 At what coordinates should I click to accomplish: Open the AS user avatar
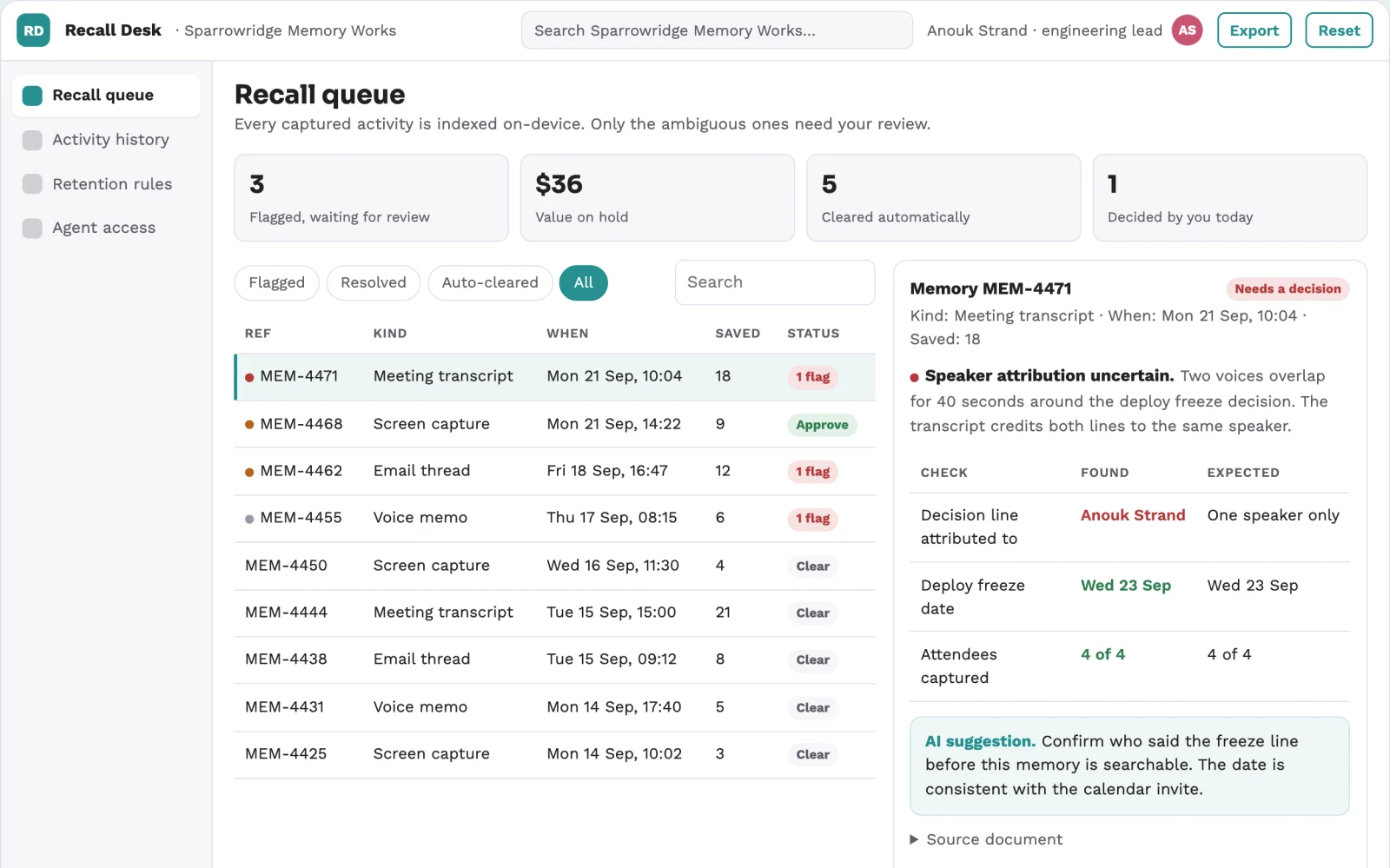click(1187, 30)
